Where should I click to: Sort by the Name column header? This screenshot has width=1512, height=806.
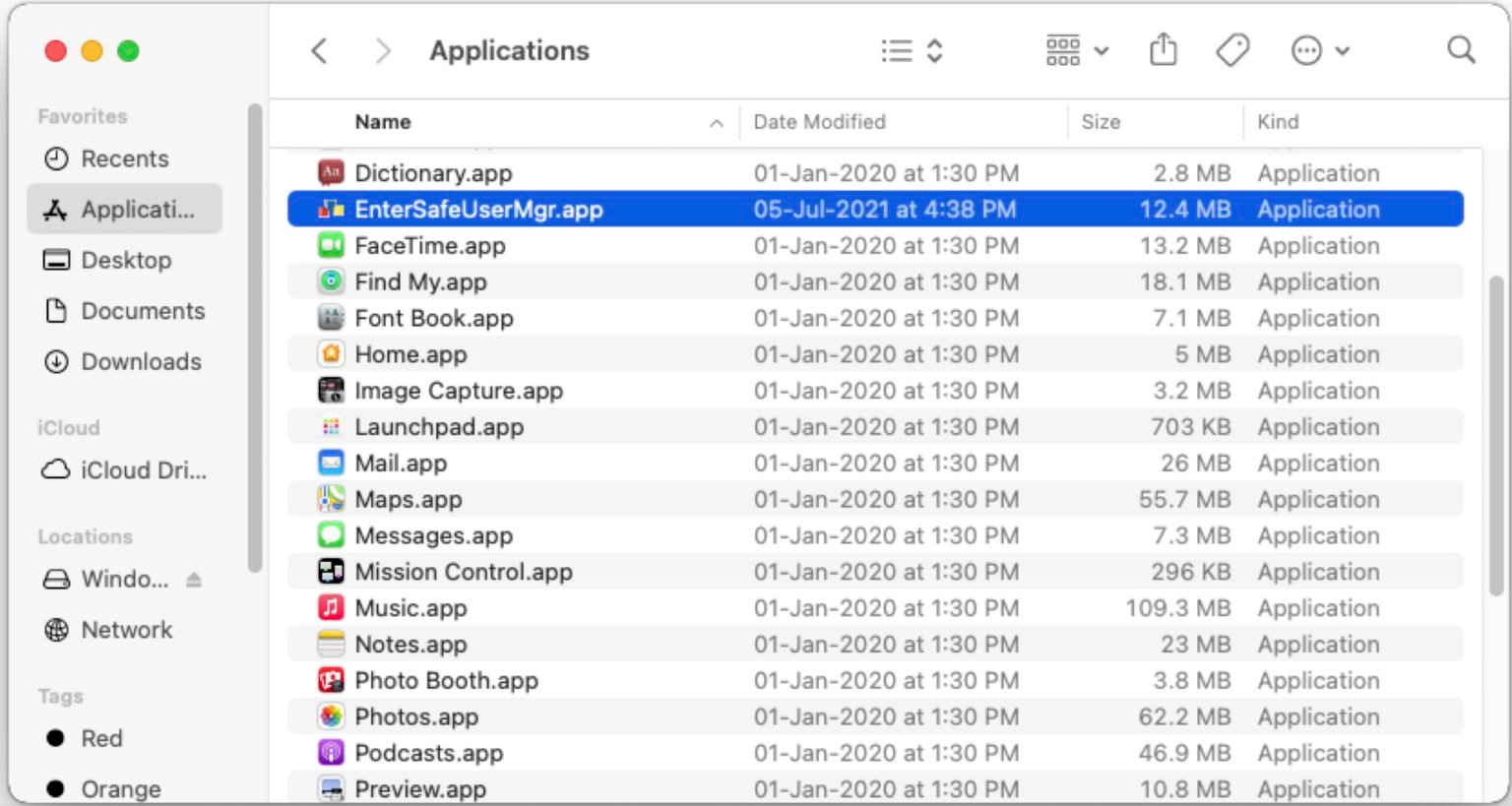click(x=383, y=122)
